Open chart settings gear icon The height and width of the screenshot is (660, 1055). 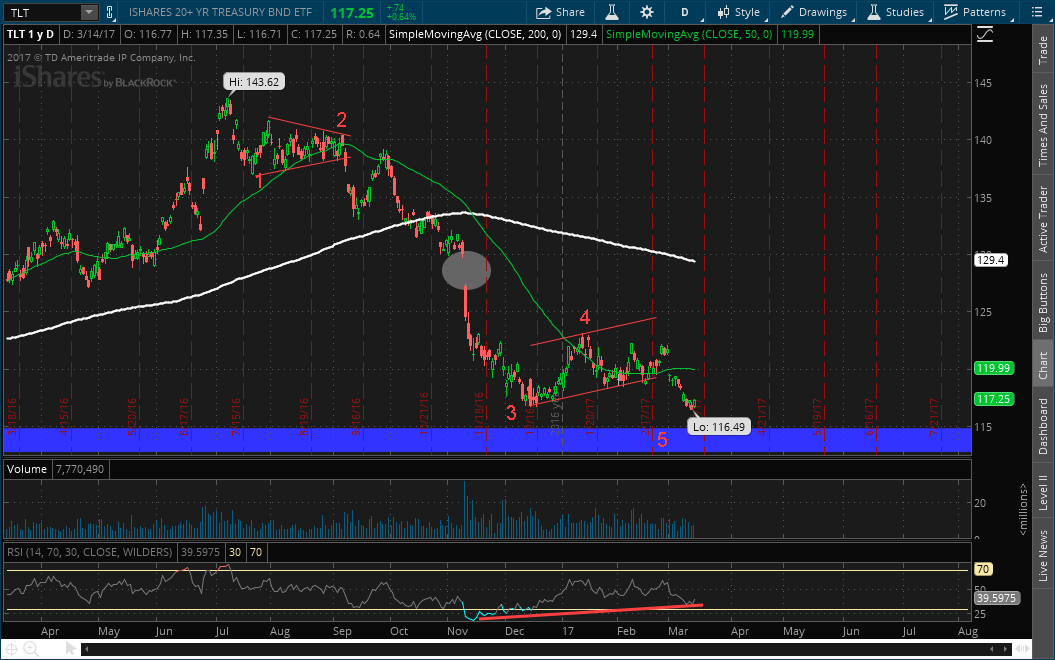click(x=647, y=12)
